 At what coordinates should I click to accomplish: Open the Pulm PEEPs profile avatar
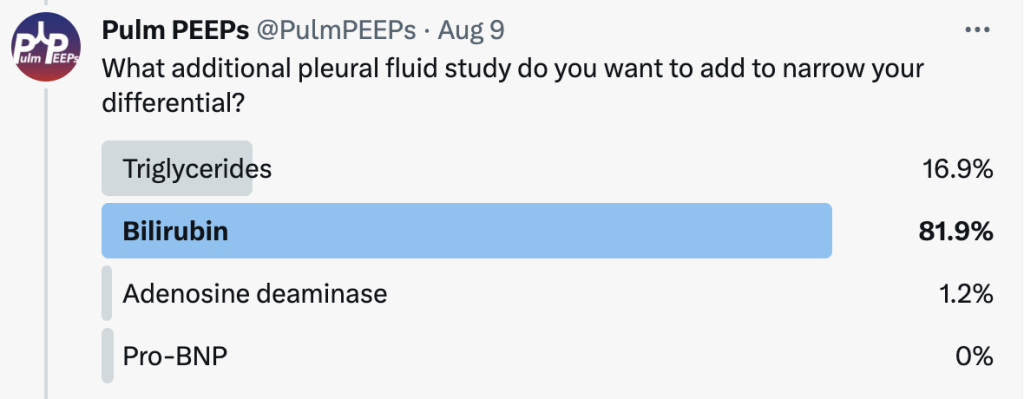(45, 46)
